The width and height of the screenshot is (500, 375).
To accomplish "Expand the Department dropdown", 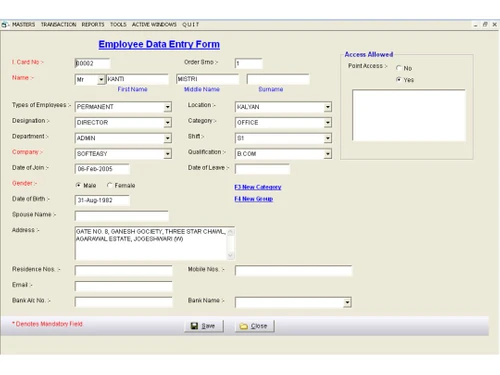I will click(168, 138).
